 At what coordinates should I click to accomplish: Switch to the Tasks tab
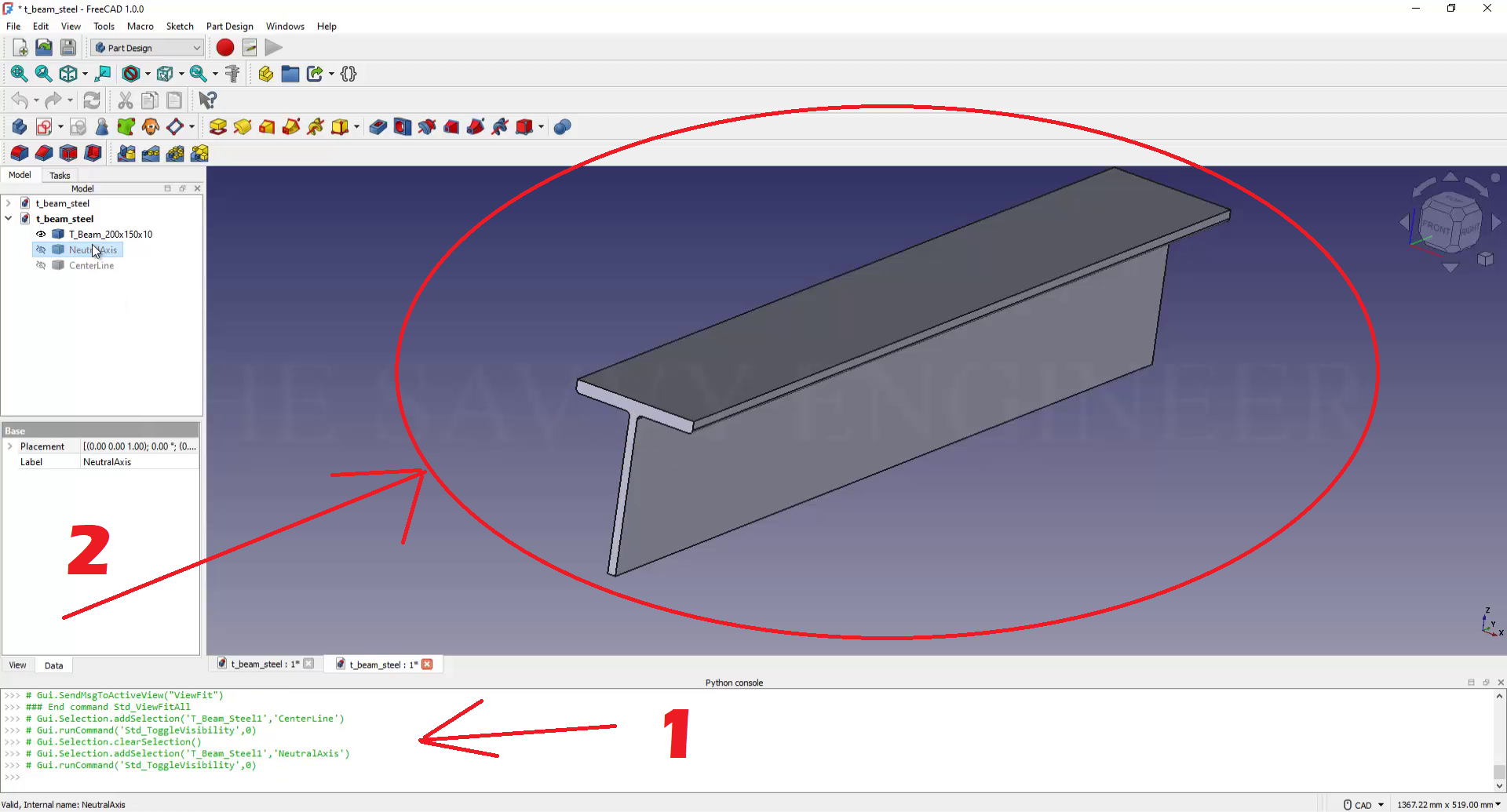[60, 176]
